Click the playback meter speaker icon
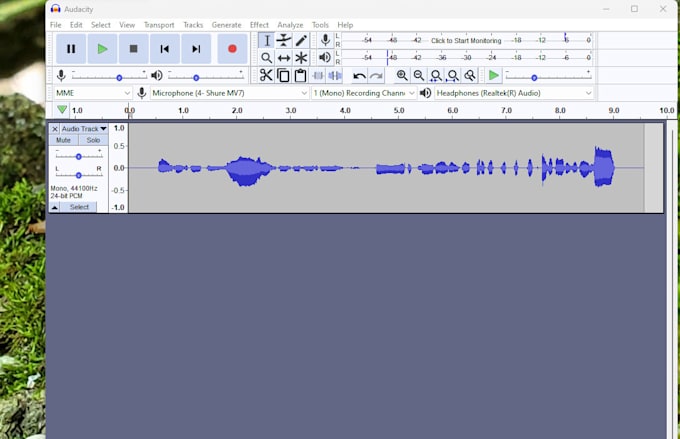This screenshot has height=439, width=680. tap(325, 57)
